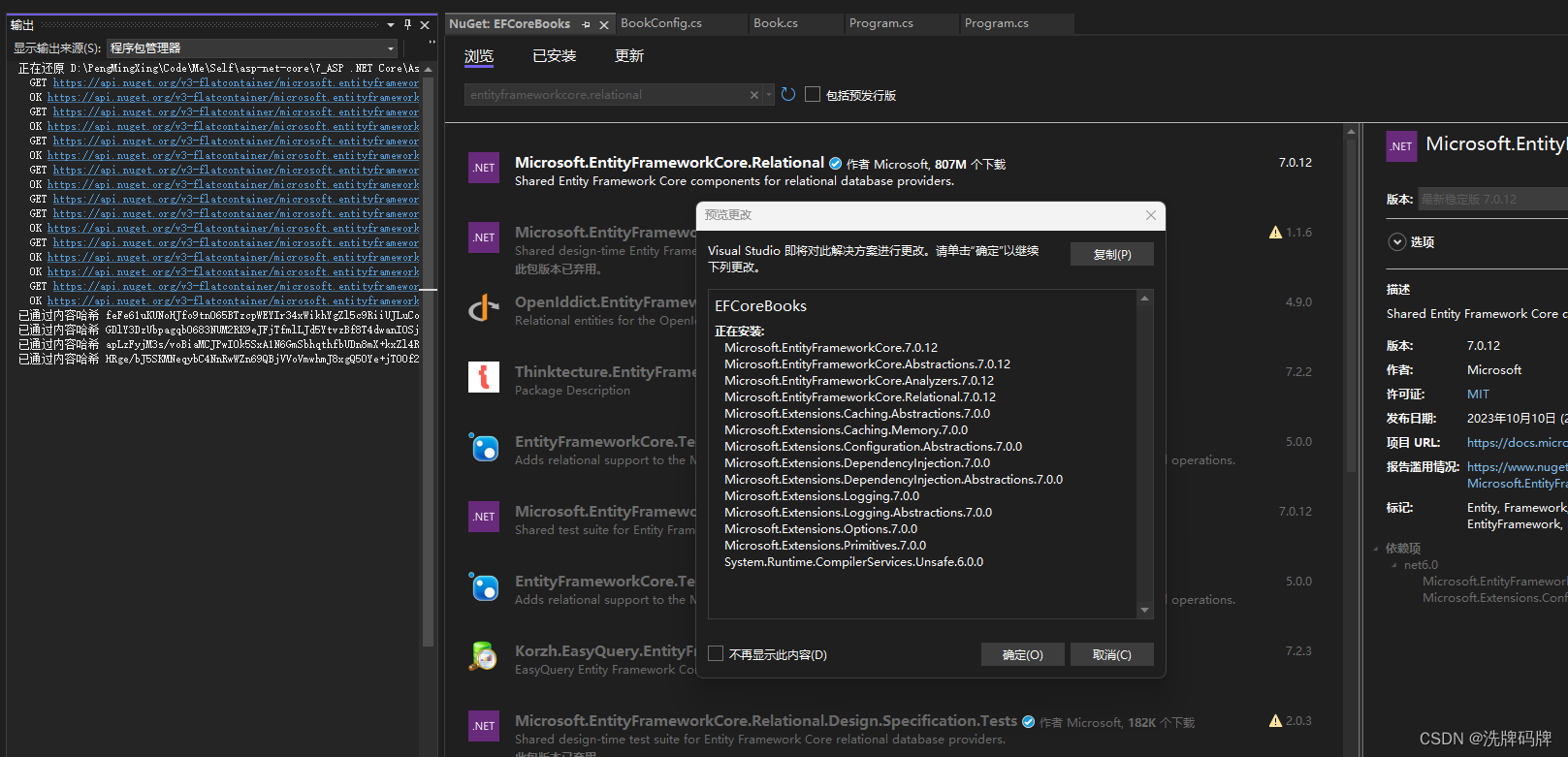This screenshot has height=757, width=1568.
Task: Click the package list scrollbar thumb
Action: click(1351, 305)
